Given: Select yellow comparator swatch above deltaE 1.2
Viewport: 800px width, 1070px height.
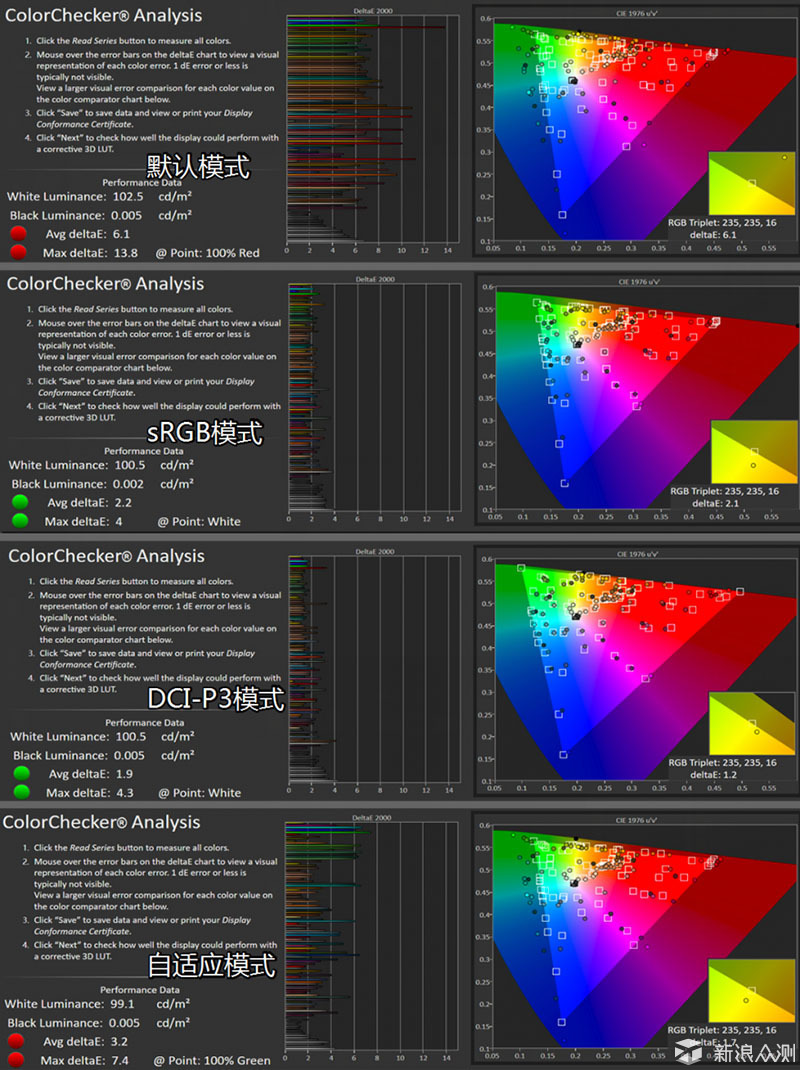Looking at the screenshot, I should click(753, 722).
